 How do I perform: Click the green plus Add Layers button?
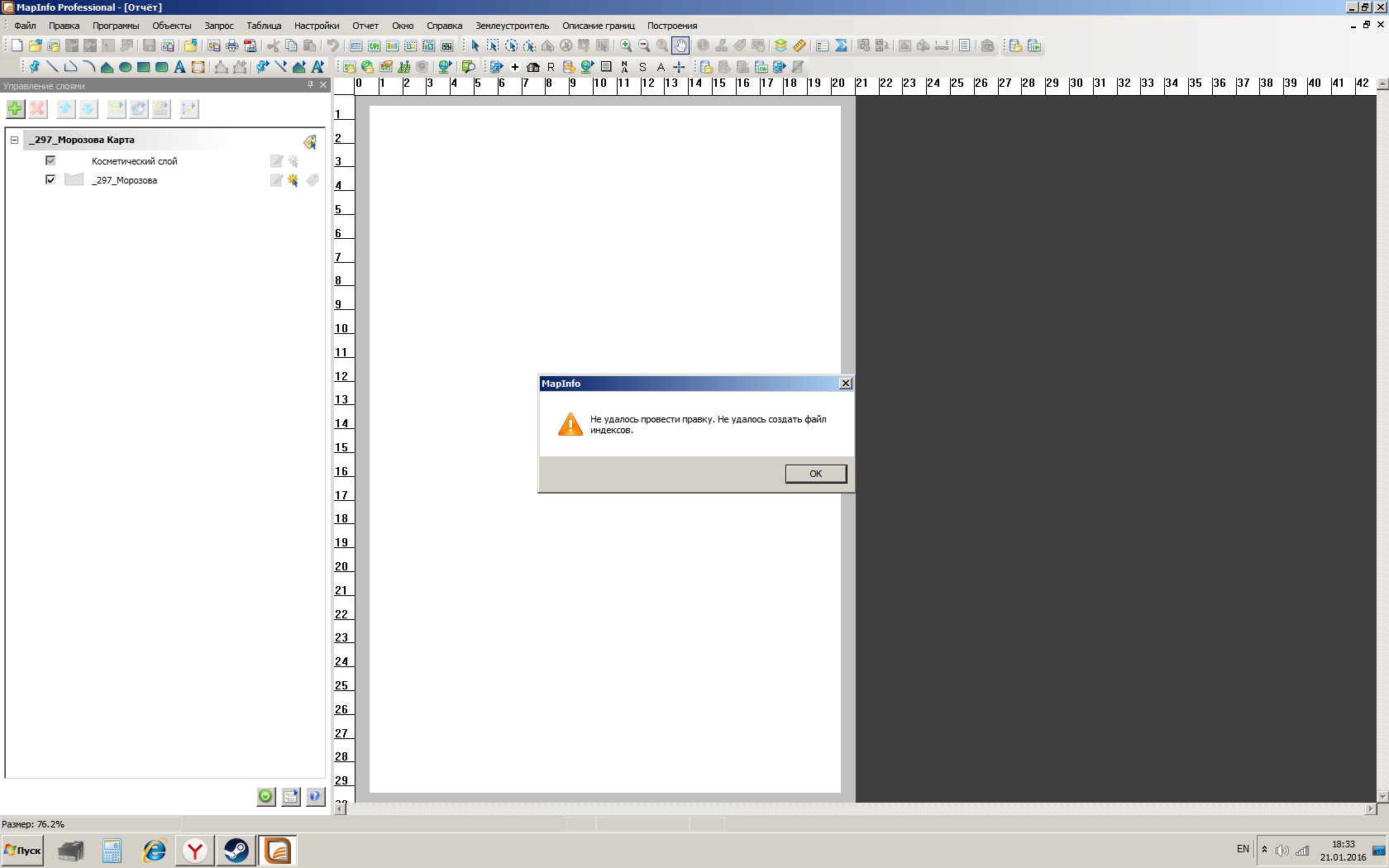[x=15, y=108]
